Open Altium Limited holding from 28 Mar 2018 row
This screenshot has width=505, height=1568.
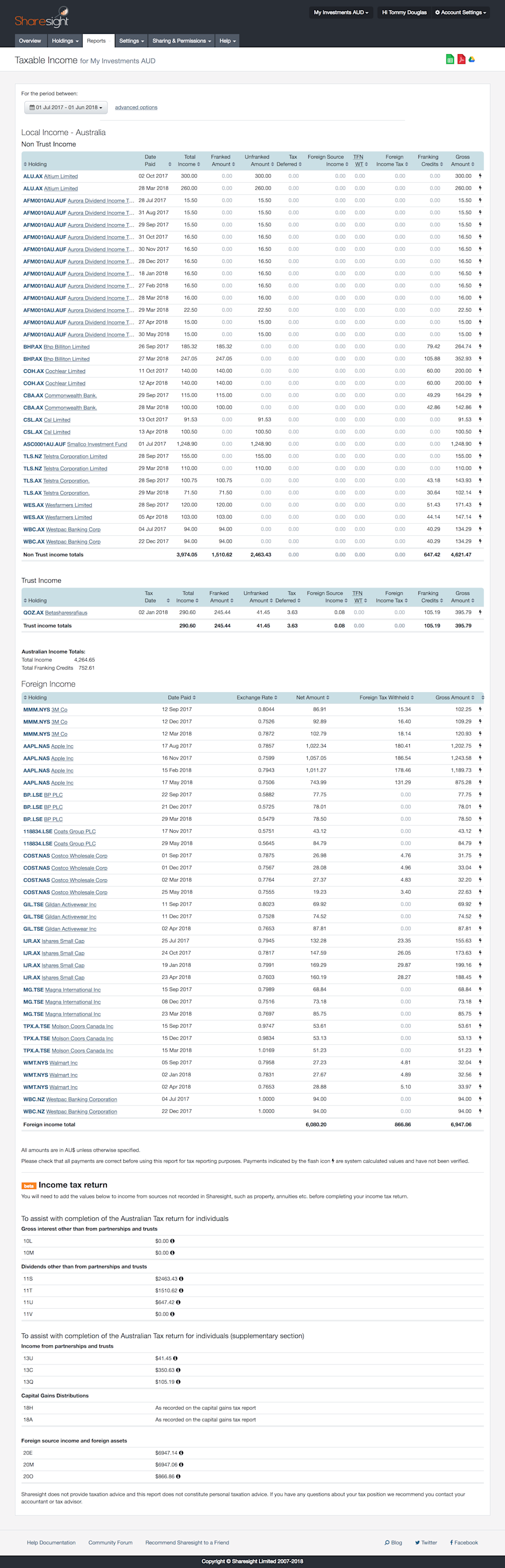pos(61,188)
